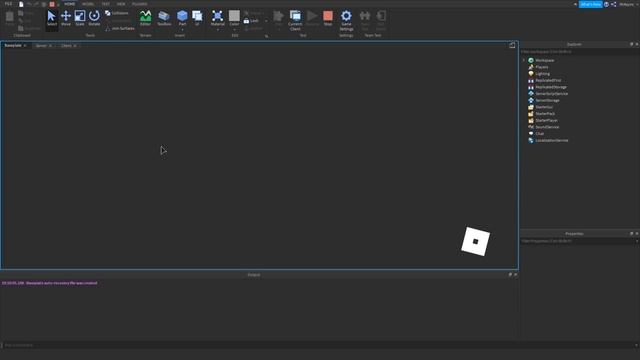Undock the Explorer panel

tap(631, 44)
